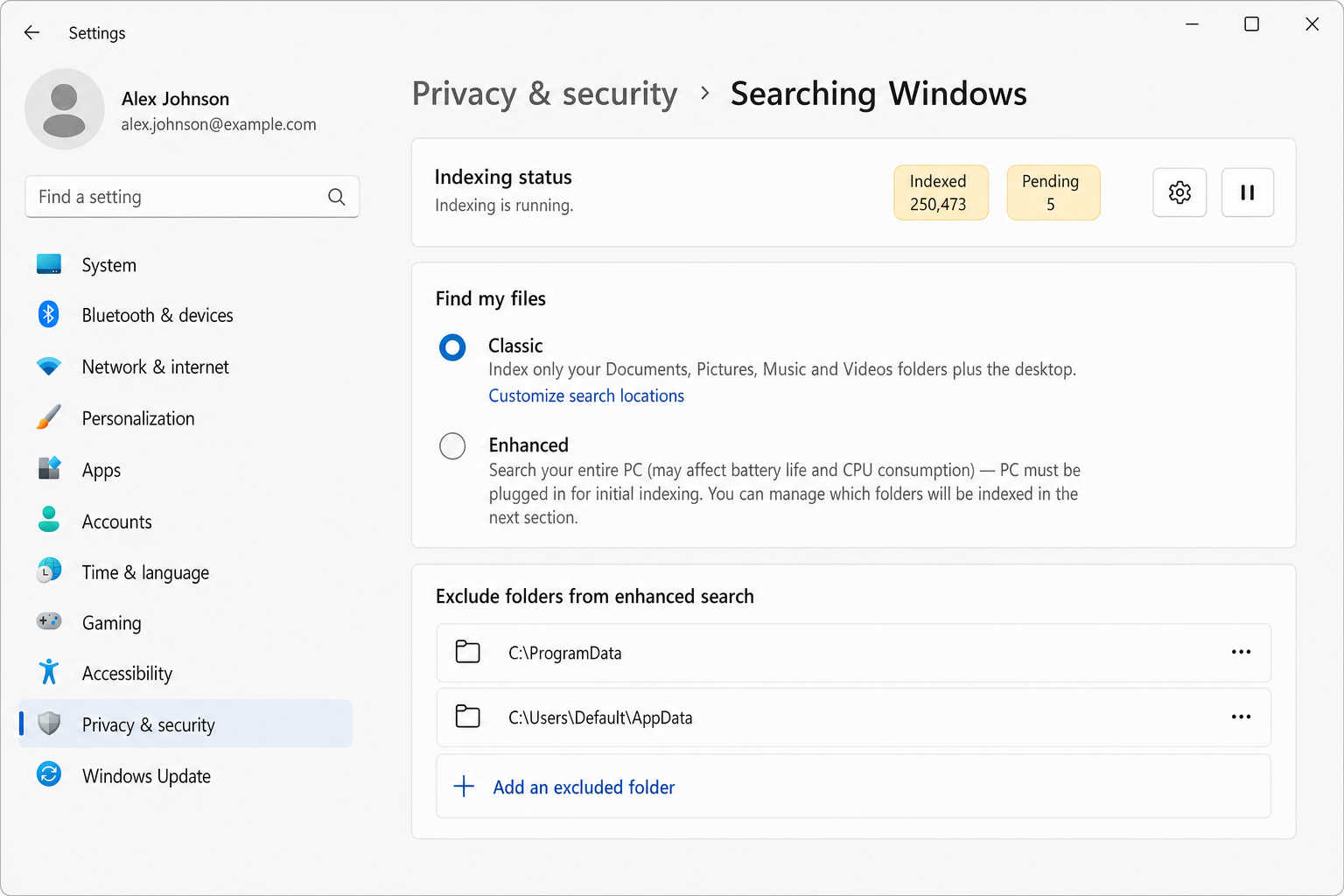Open more options for C:\ProgramData
The width and height of the screenshot is (1344, 896).
point(1241,652)
